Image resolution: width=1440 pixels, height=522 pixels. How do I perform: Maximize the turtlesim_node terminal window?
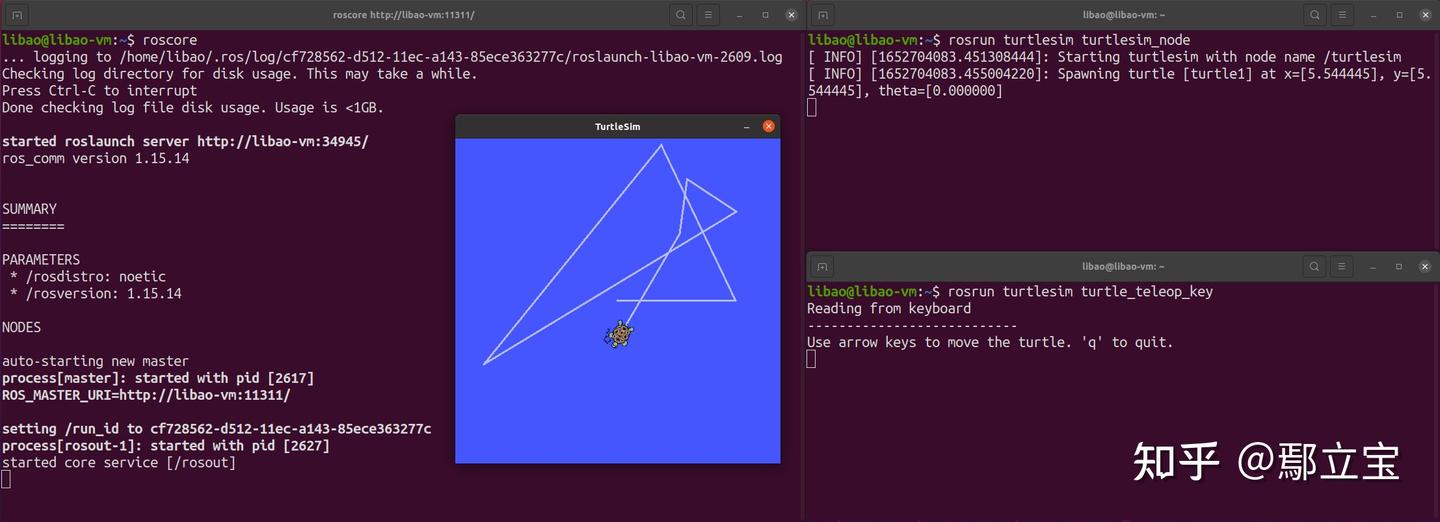(1399, 15)
